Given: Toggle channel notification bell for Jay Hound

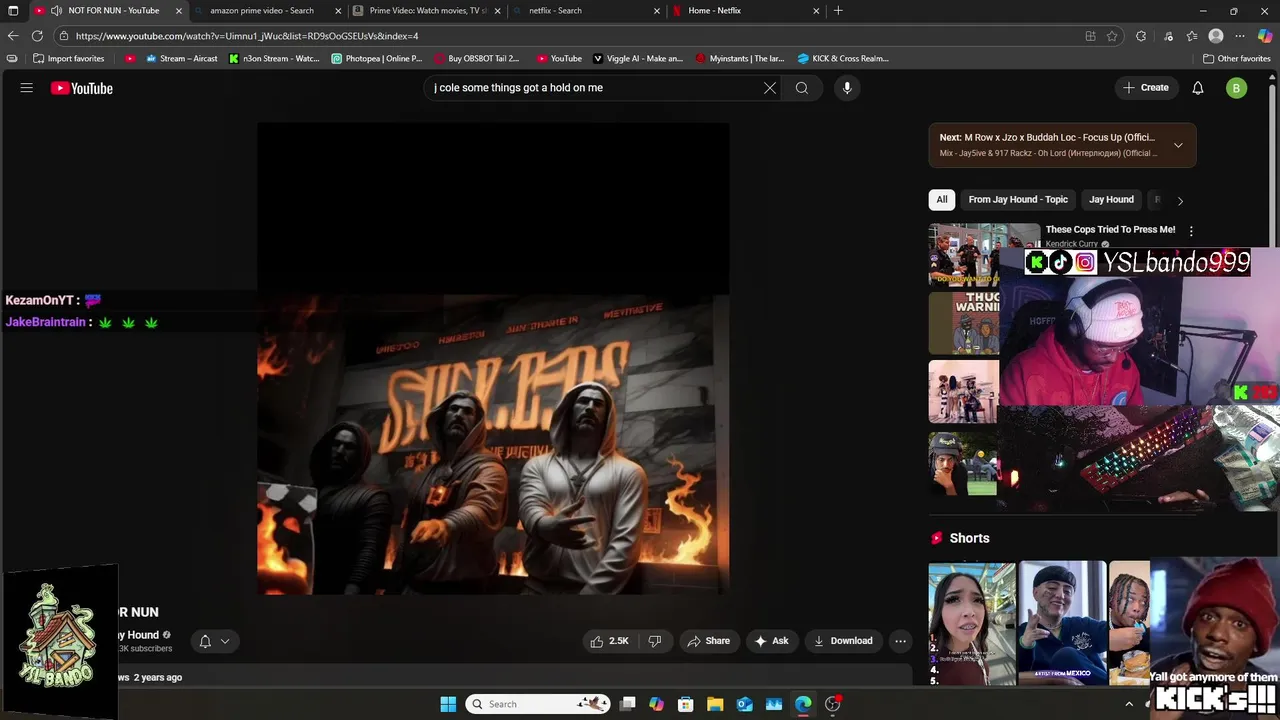Looking at the screenshot, I should tap(205, 641).
